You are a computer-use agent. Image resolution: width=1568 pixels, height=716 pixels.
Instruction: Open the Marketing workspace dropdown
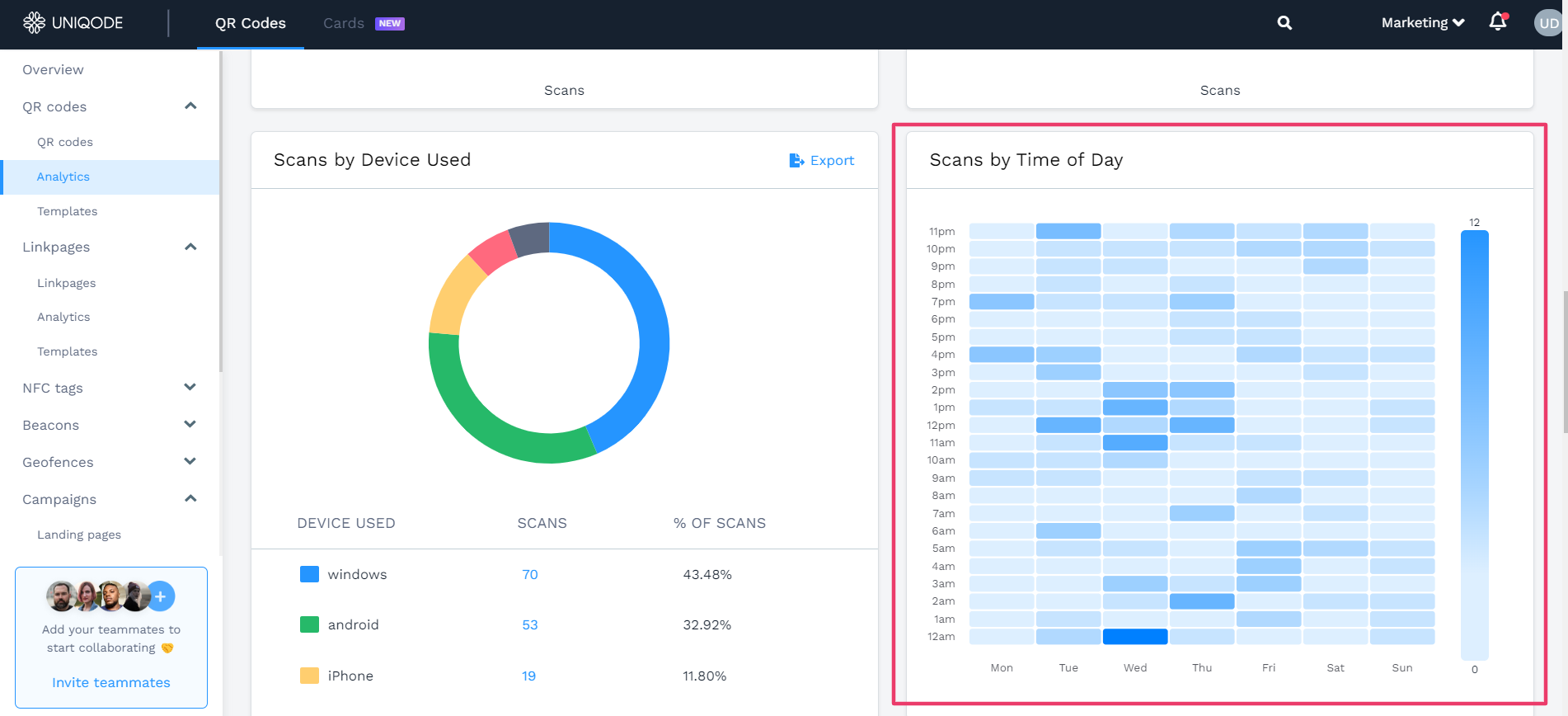pyautogui.click(x=1423, y=23)
